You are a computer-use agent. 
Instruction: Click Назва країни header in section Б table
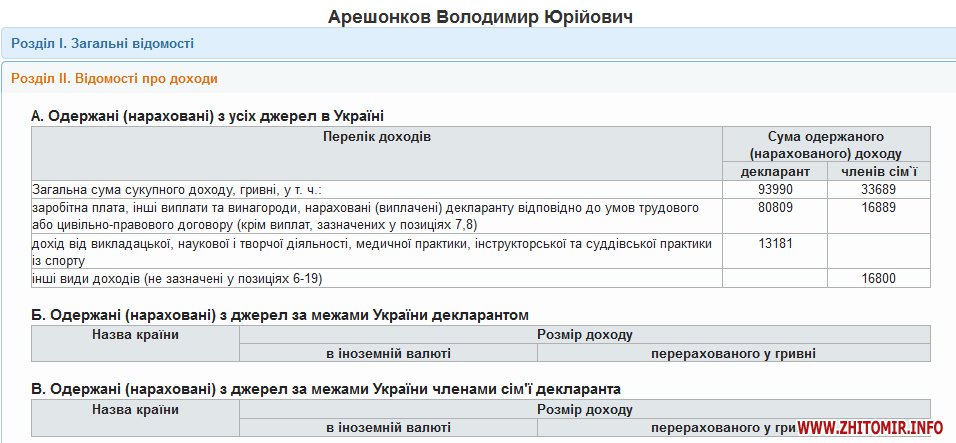(x=135, y=335)
